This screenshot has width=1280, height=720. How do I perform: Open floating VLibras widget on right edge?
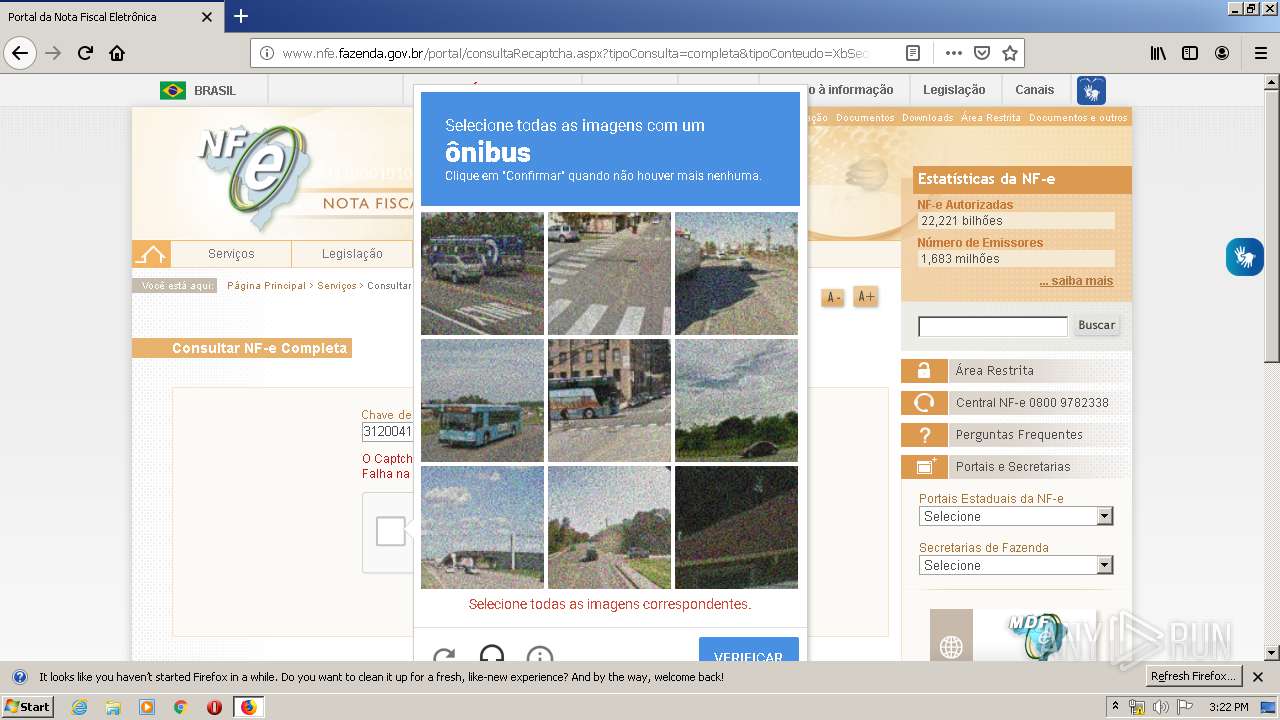[x=1245, y=257]
